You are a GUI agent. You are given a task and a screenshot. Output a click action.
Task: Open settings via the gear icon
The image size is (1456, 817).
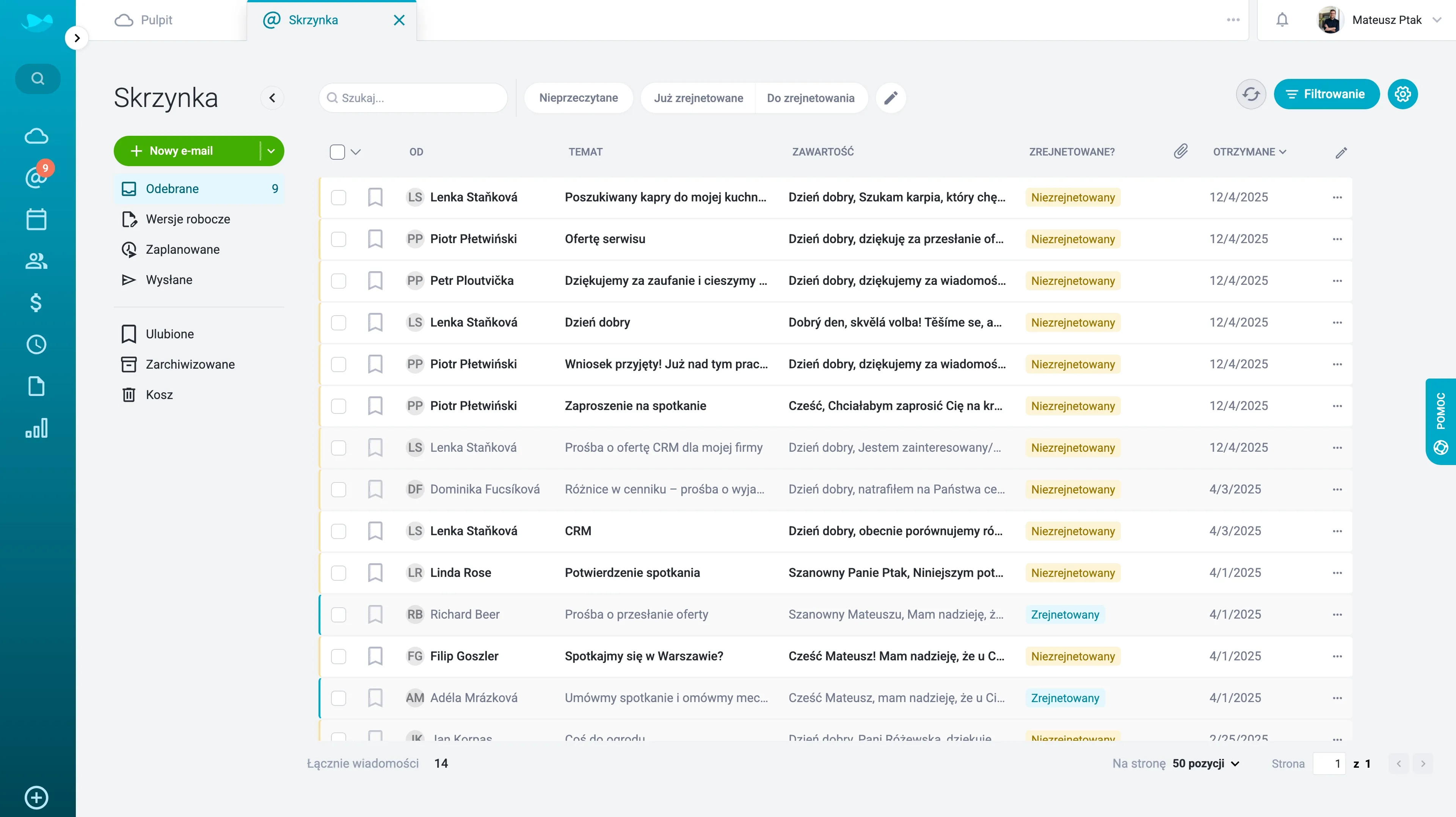(x=1403, y=94)
